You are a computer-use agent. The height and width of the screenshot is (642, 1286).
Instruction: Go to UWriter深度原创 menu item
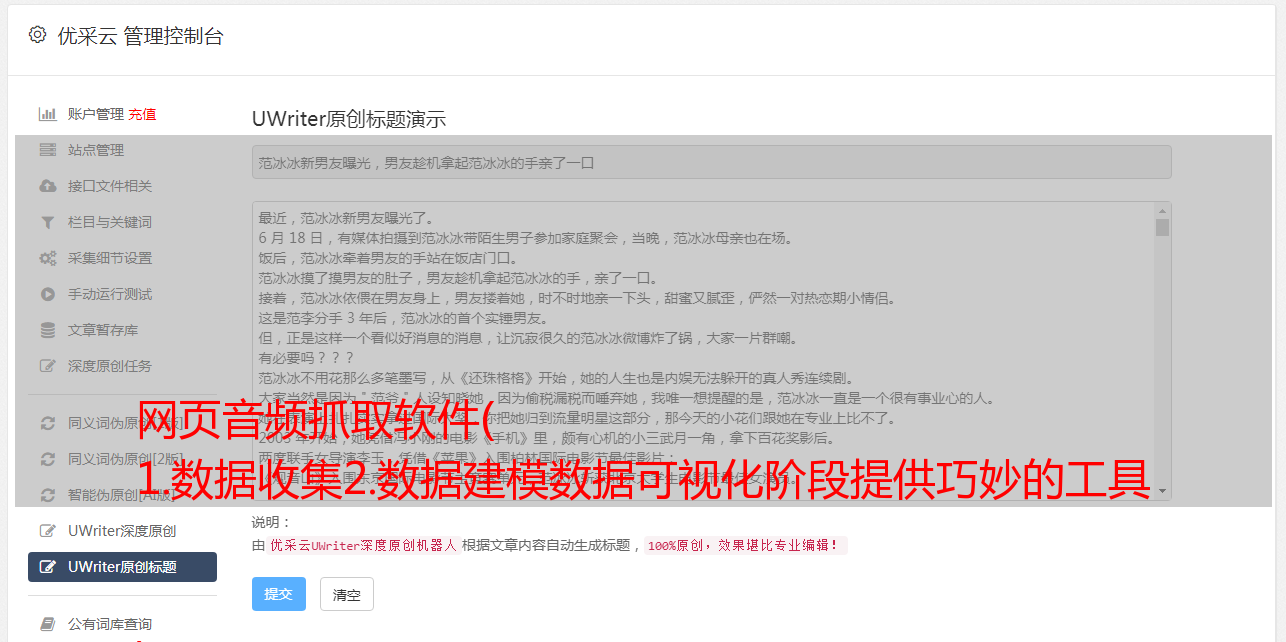tap(122, 531)
